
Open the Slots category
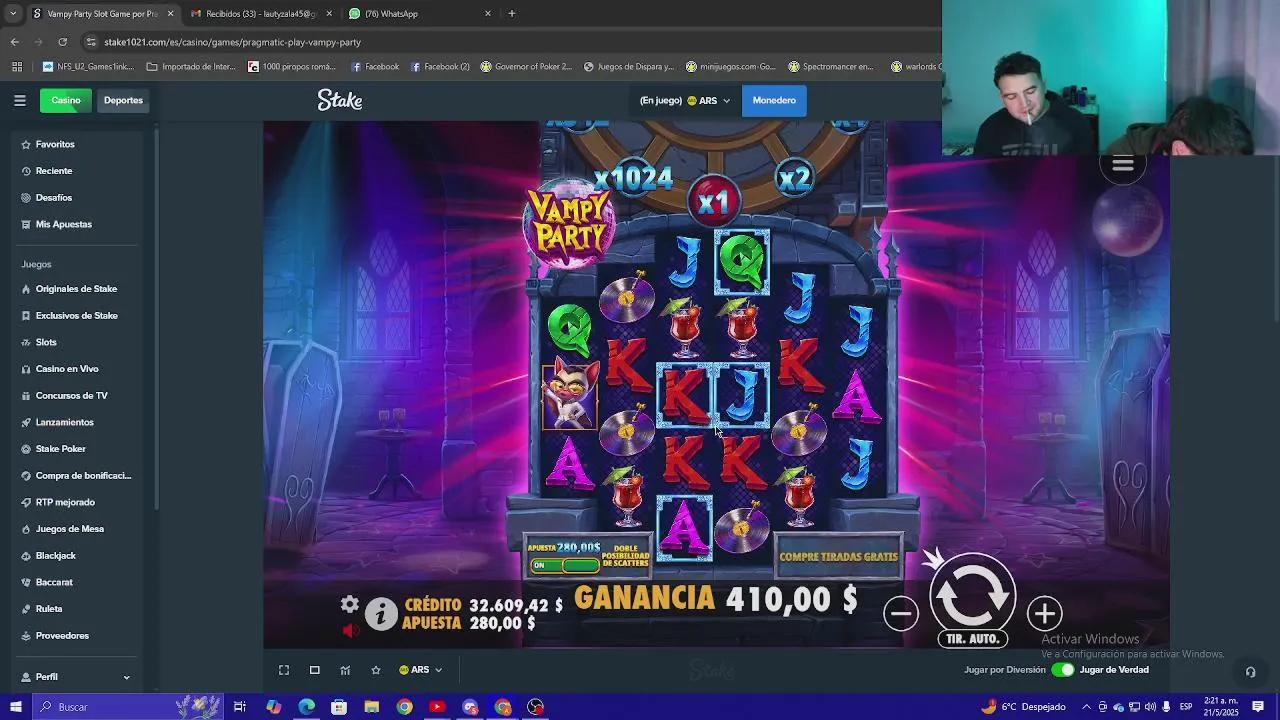46,342
